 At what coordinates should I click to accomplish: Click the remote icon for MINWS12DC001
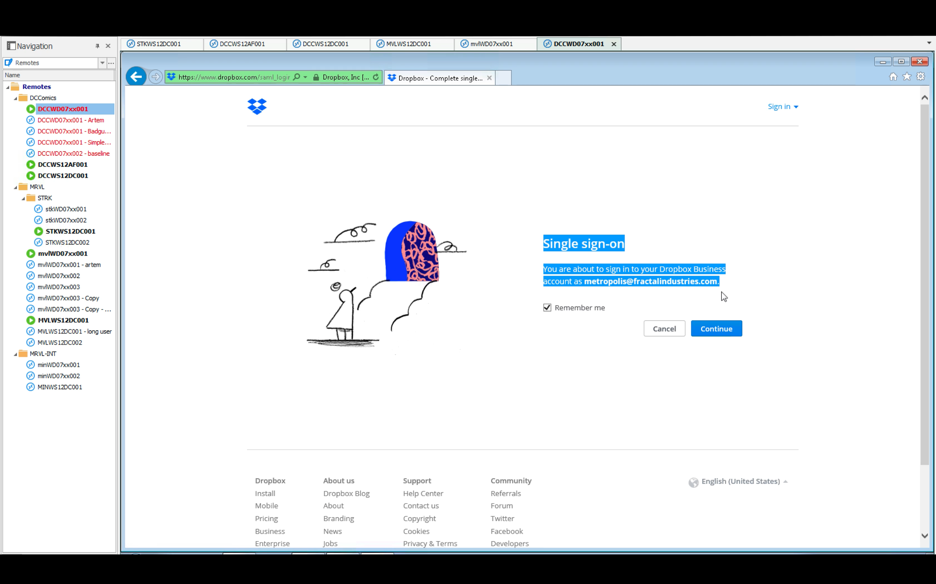tap(30, 387)
